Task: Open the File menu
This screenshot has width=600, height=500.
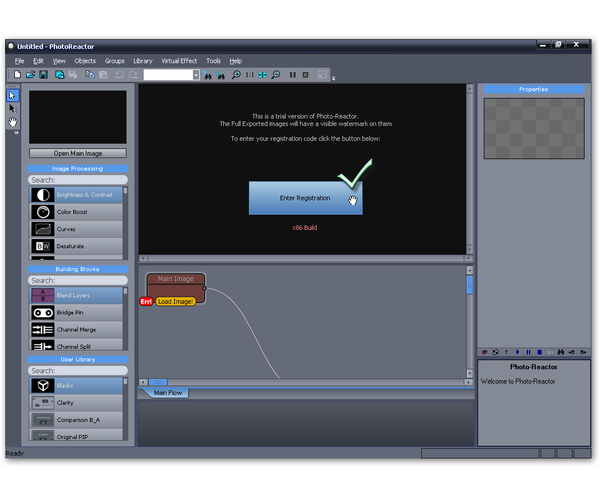Action: 20,61
